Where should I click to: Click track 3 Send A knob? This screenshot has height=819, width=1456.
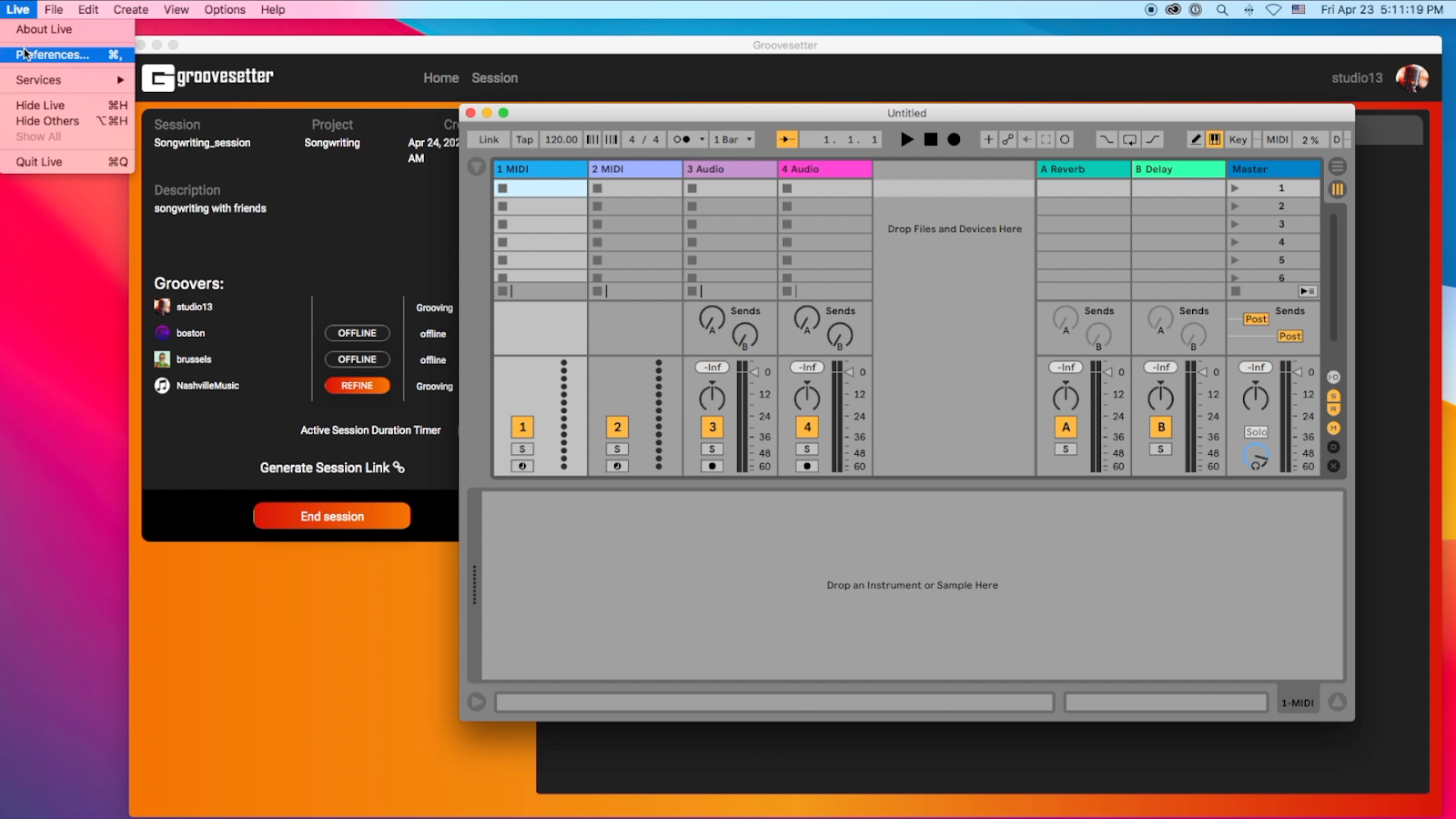[x=712, y=318]
